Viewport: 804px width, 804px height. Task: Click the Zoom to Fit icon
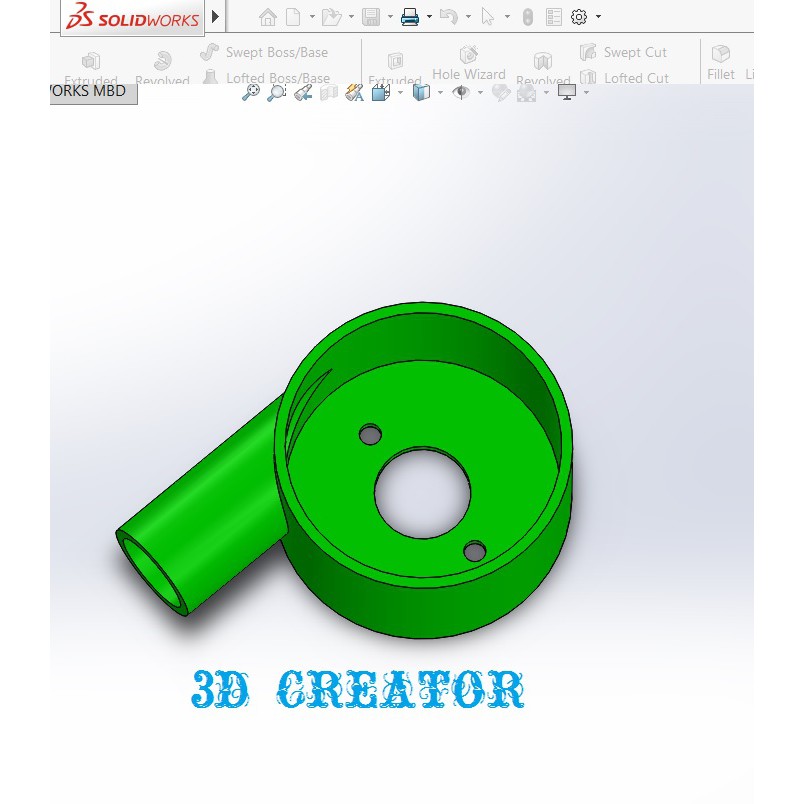251,93
